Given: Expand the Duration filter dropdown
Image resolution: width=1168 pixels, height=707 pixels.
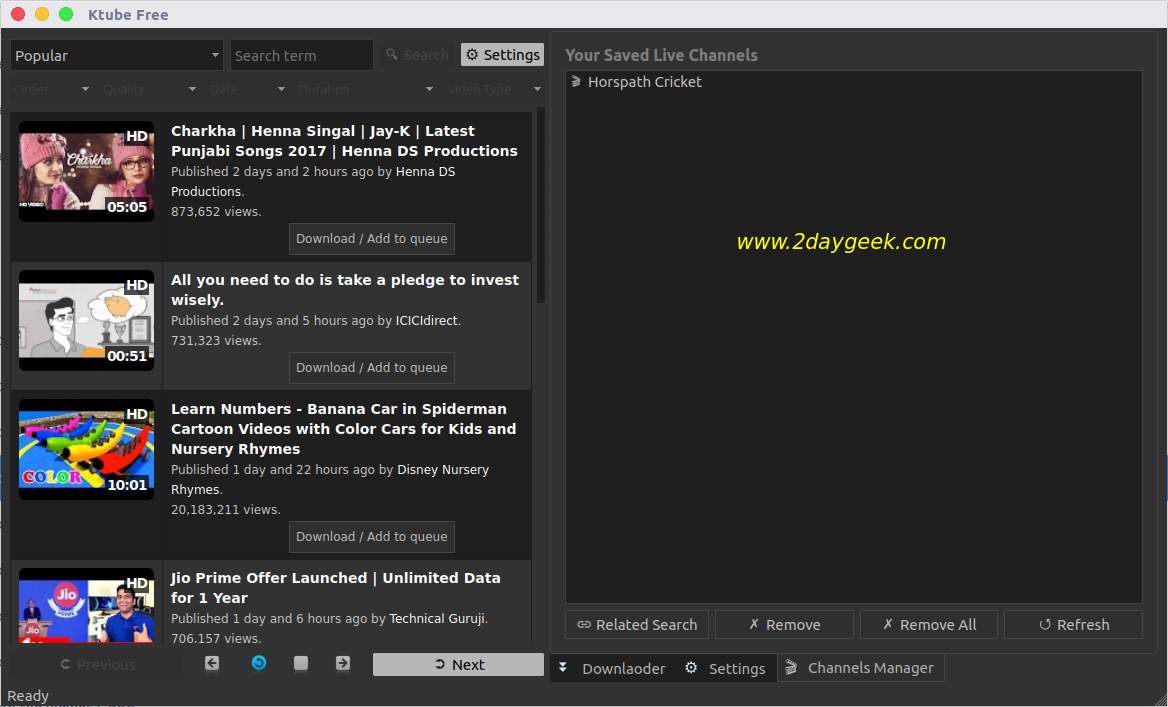Looking at the screenshot, I should point(366,89).
